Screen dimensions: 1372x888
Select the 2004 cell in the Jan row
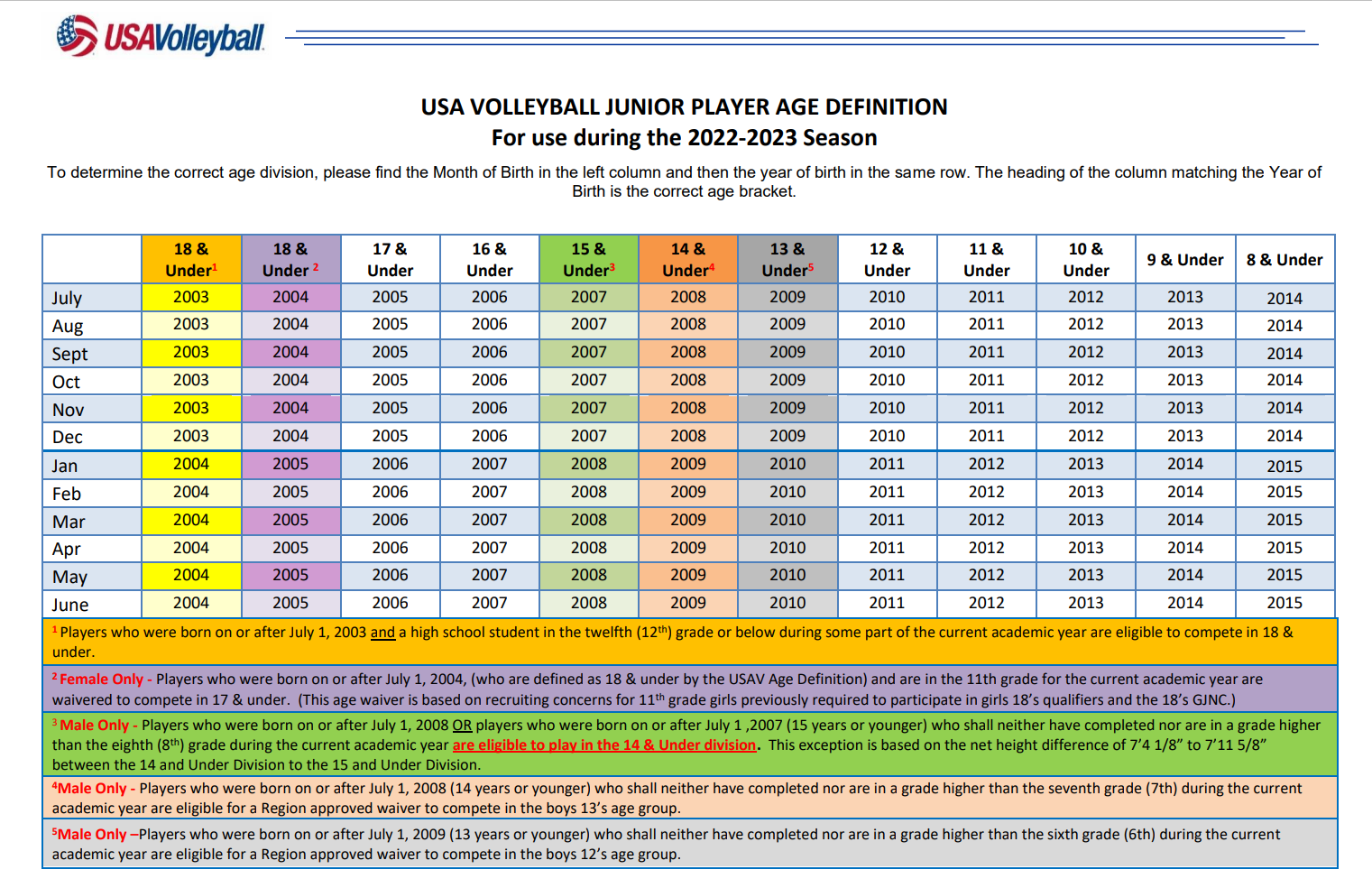coord(191,464)
